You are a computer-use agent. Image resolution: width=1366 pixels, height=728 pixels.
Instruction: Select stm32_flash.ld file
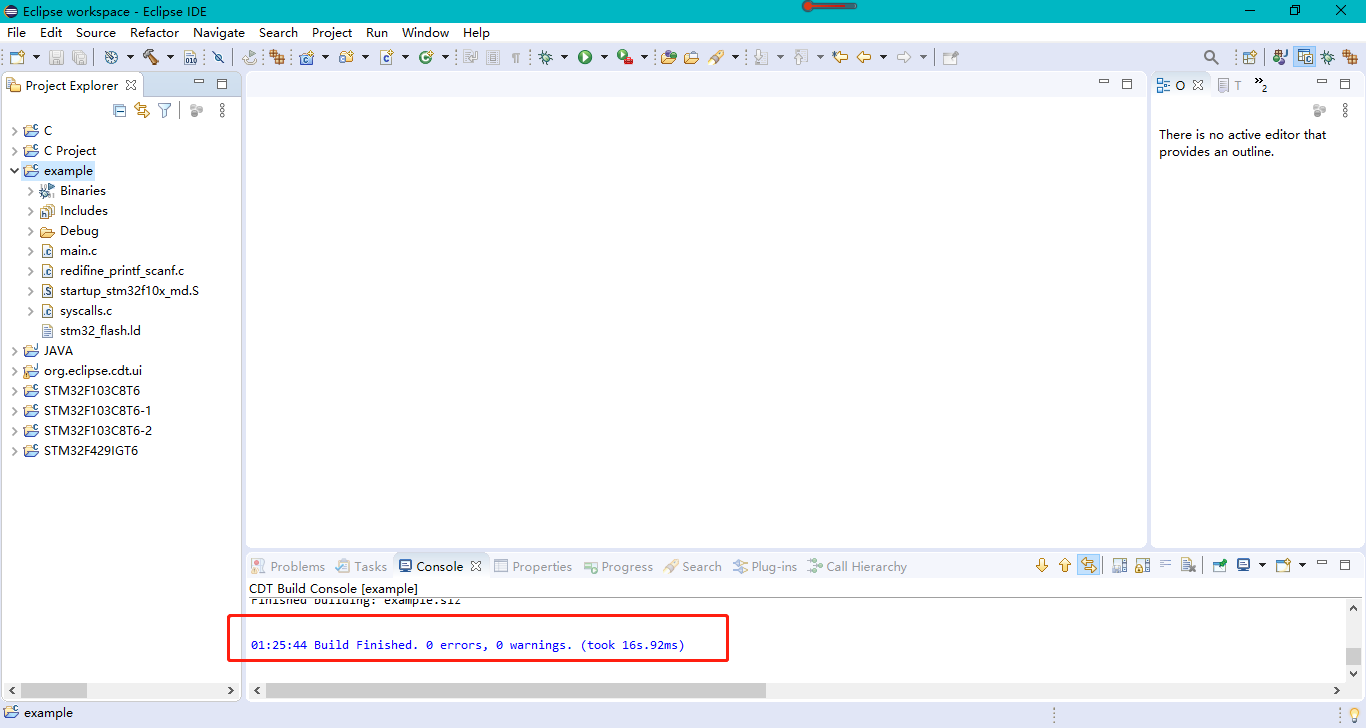[x=98, y=331]
